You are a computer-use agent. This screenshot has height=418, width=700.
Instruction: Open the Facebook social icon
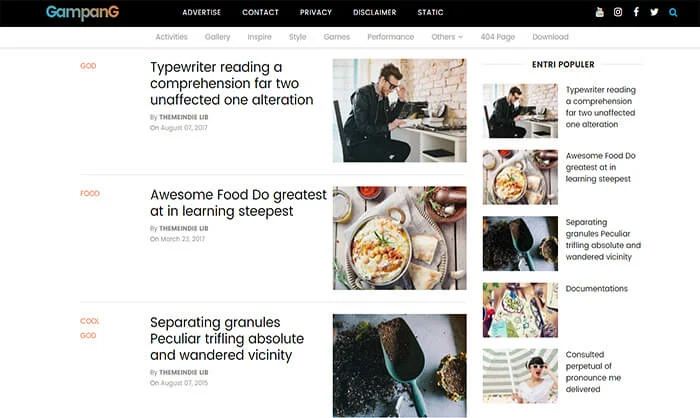coord(636,12)
